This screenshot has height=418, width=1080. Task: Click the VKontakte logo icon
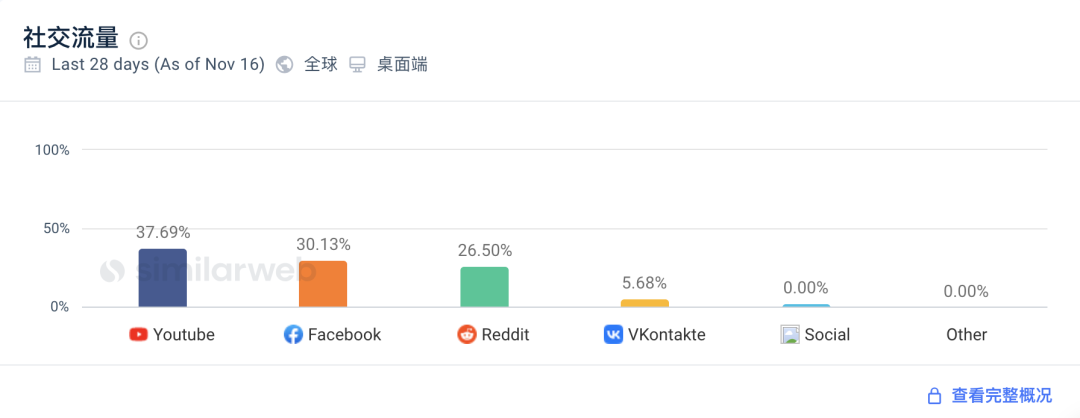613,335
